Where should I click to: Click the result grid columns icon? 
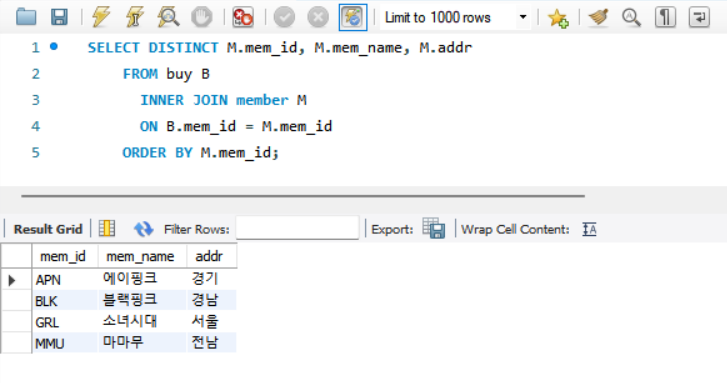(107, 229)
